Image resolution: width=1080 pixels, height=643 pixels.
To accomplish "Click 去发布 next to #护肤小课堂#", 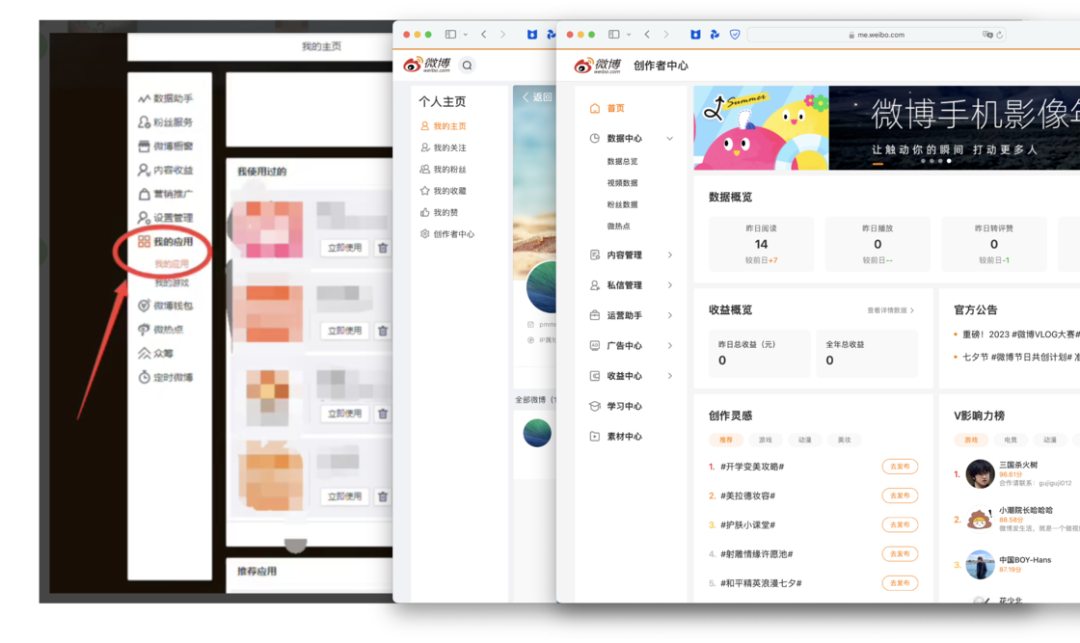I will [x=900, y=525].
